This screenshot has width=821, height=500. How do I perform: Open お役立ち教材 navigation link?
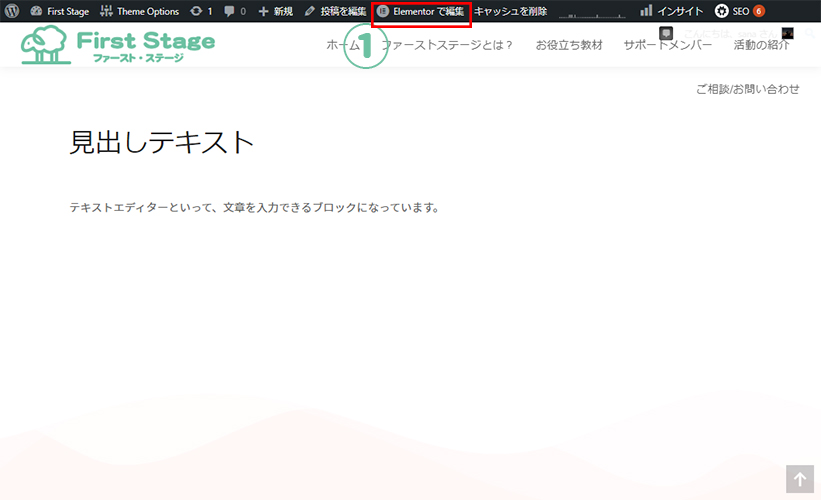tap(568, 45)
